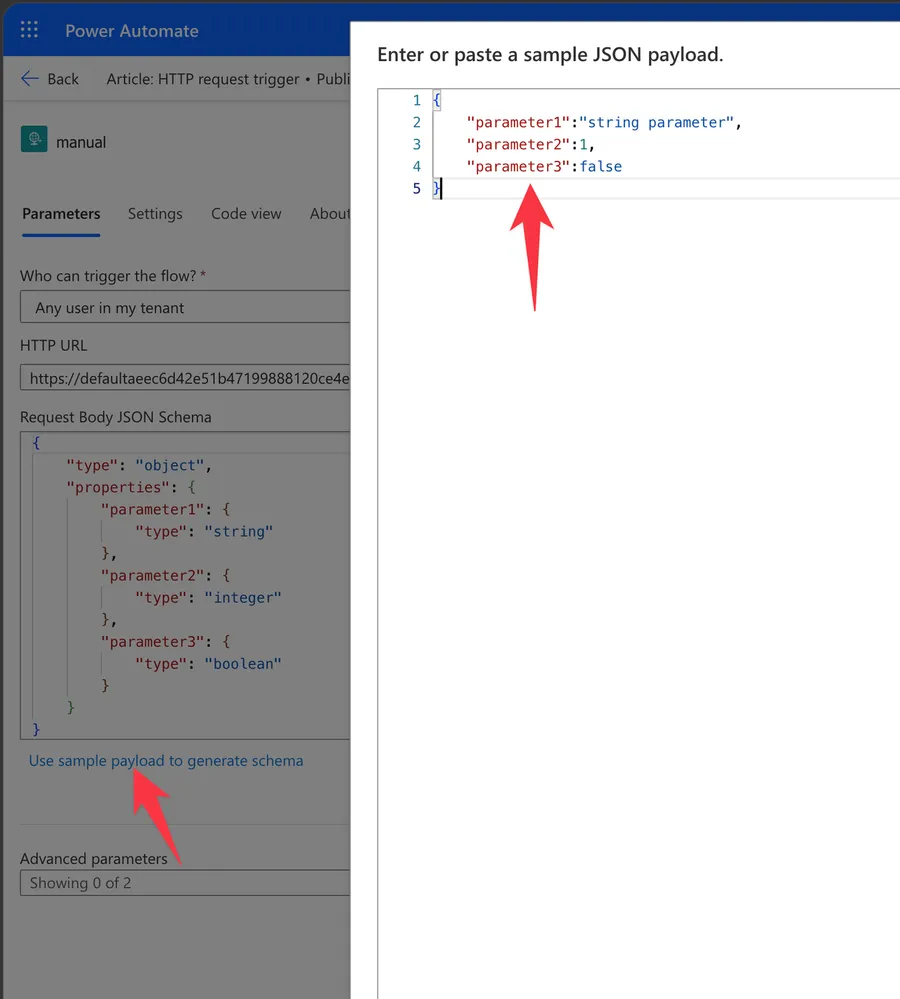The width and height of the screenshot is (900, 999).
Task: Open the Article: HTTP request trigger breadcrumb
Action: click(x=228, y=79)
